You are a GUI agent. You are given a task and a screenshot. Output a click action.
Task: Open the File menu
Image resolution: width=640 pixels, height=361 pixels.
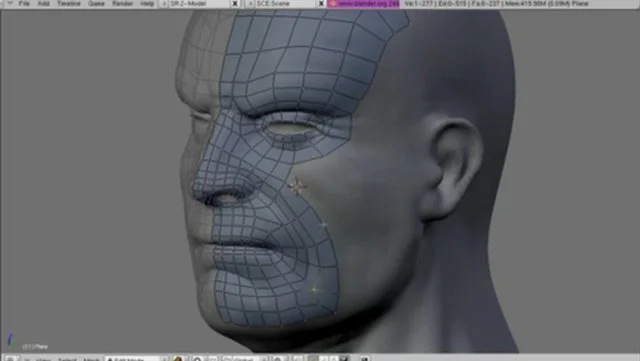tap(24, 3)
